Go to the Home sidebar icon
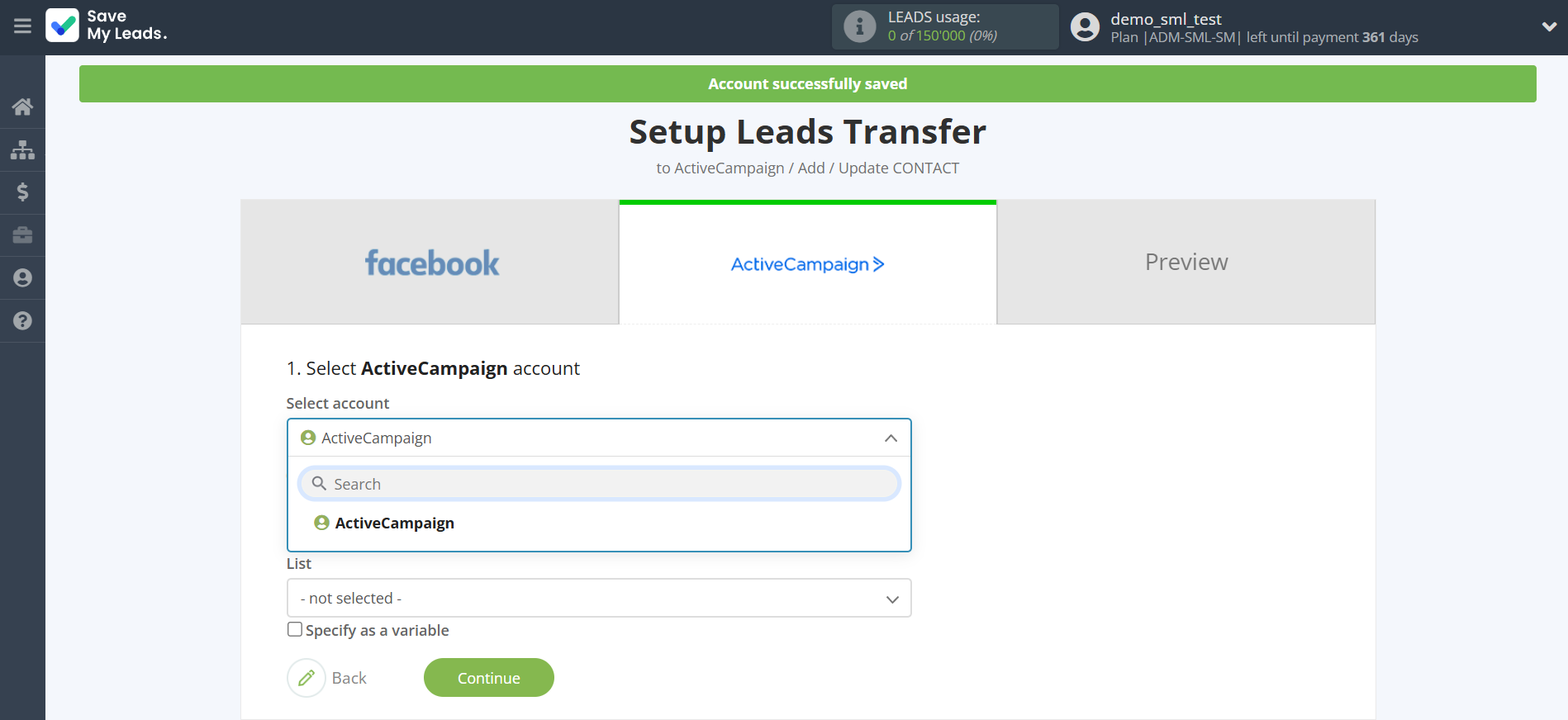The width and height of the screenshot is (1568, 720). (x=22, y=107)
